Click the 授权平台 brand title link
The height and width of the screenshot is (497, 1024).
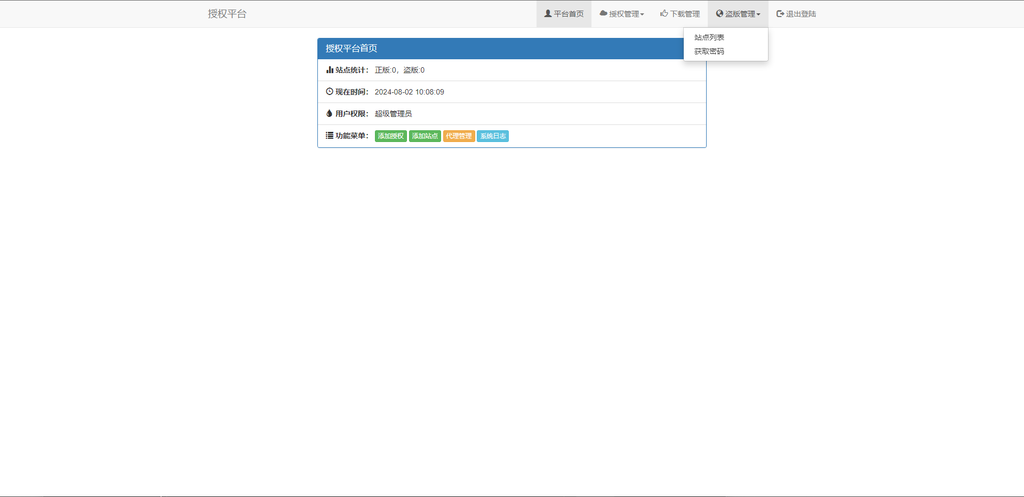[x=227, y=14]
